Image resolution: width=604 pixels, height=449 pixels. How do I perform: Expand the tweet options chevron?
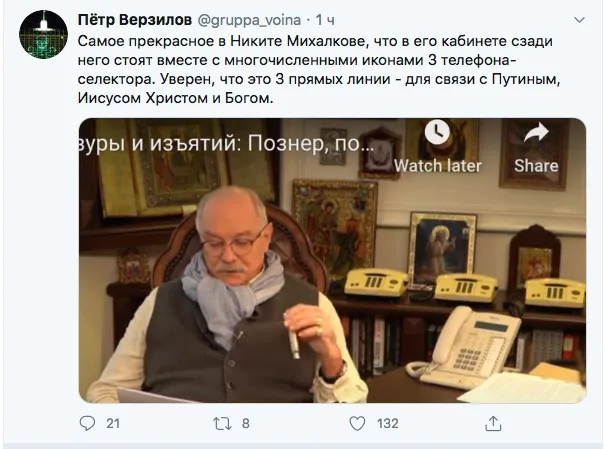[x=579, y=20]
